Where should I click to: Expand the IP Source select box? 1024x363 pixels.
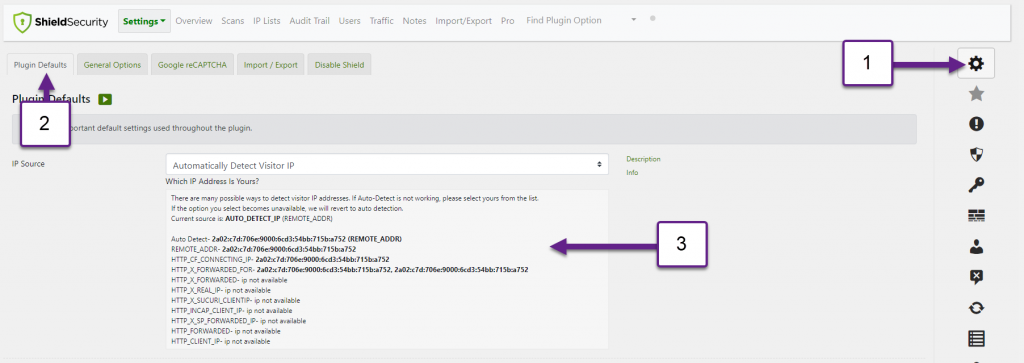[387, 165]
